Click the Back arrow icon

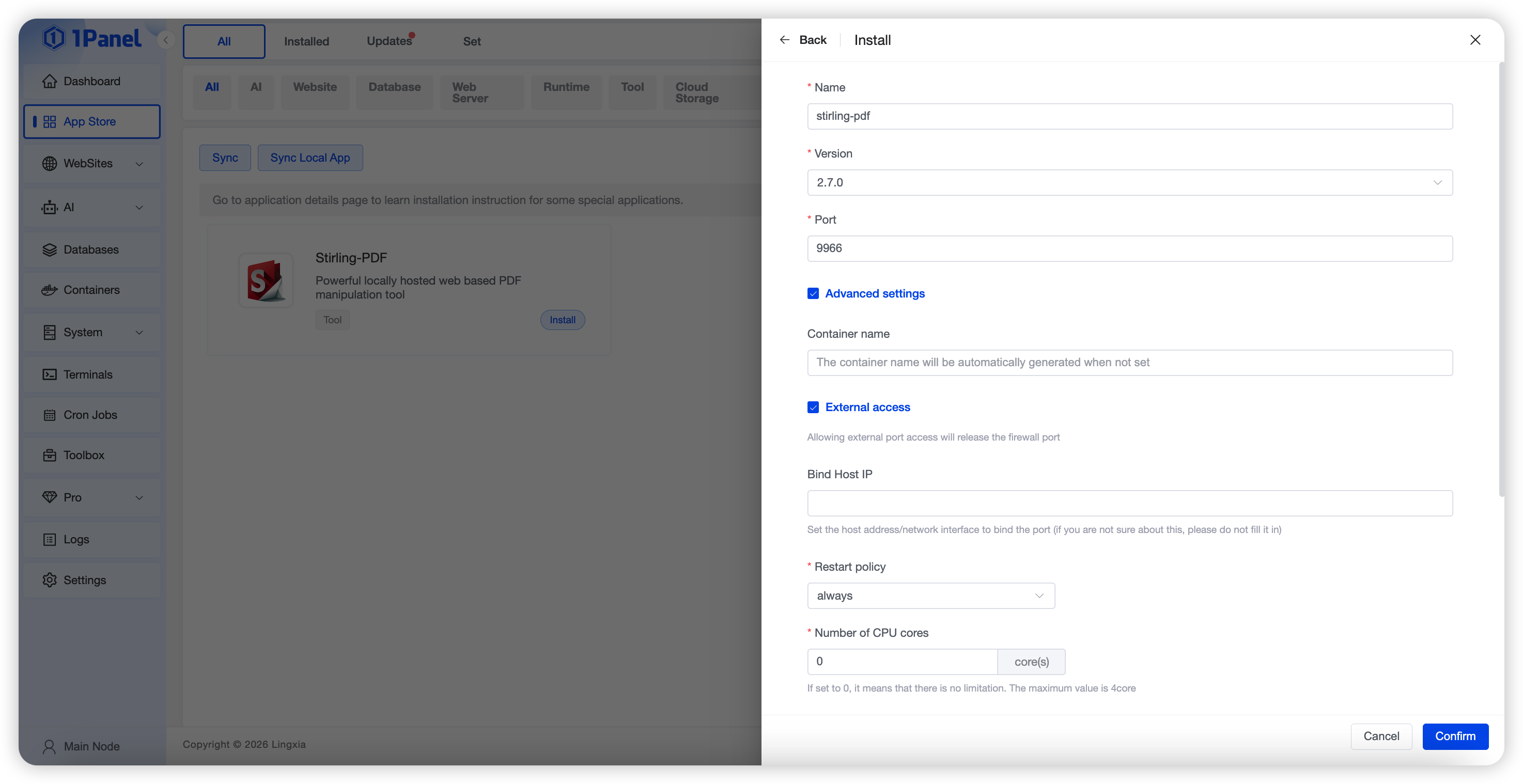point(785,40)
